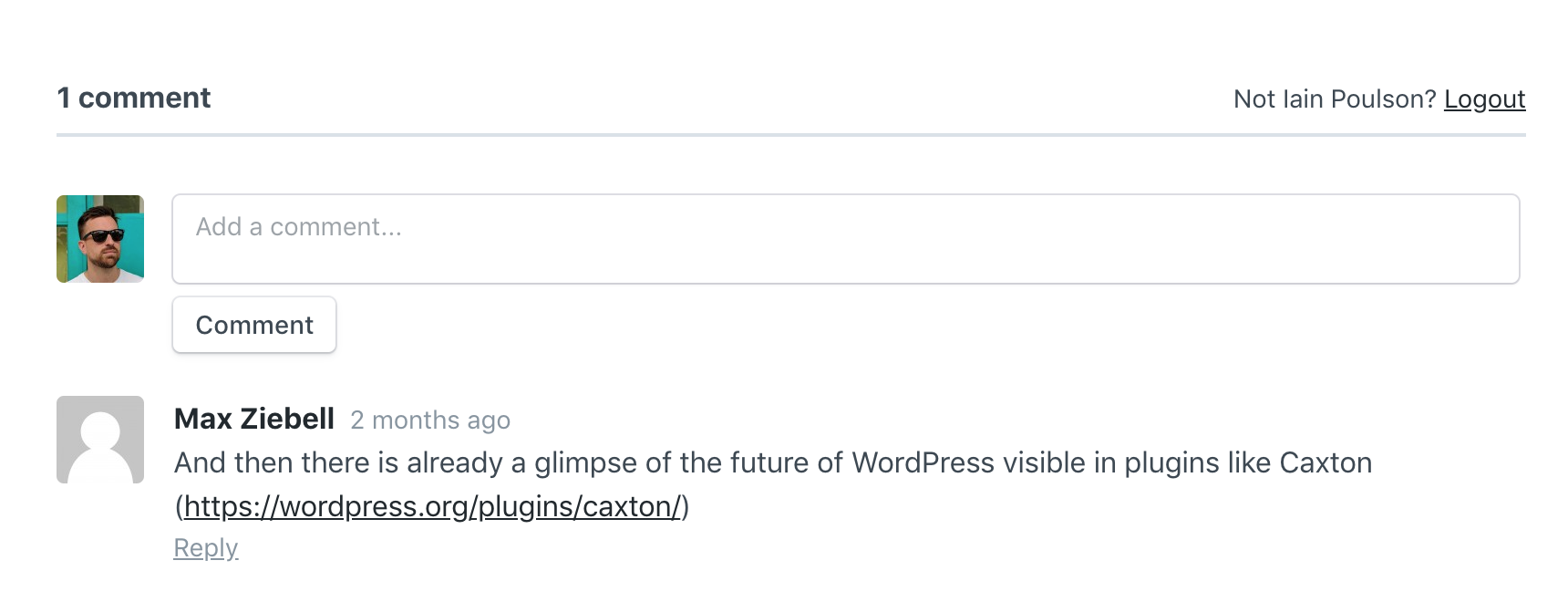Image resolution: width=1568 pixels, height=602 pixels.
Task: Focus the Add a comment field
Action: pyautogui.click(x=845, y=238)
